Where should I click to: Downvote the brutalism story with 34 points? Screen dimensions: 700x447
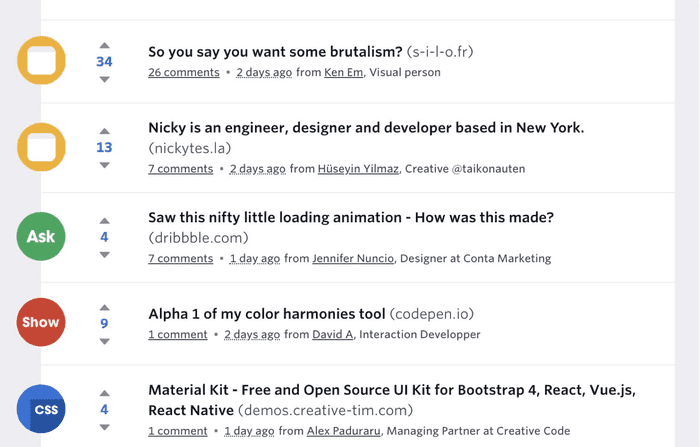pyautogui.click(x=104, y=79)
